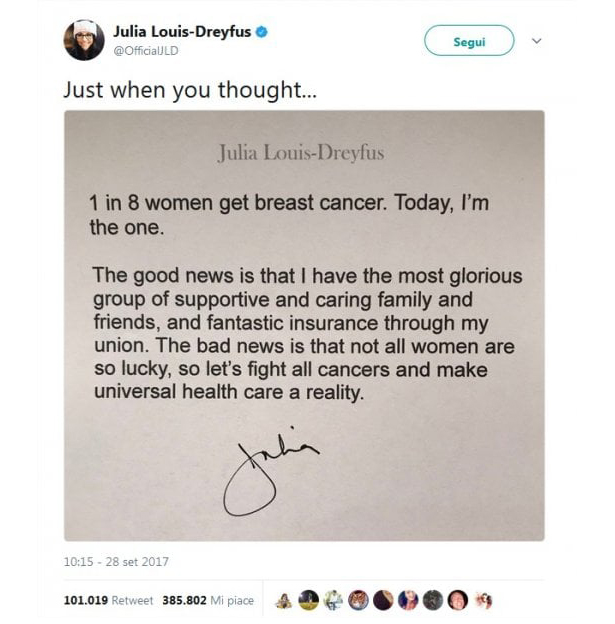This screenshot has height=624, width=615.
Task: Open Julia Louis-Dreyfus profile avatar photo
Action: (x=84, y=40)
